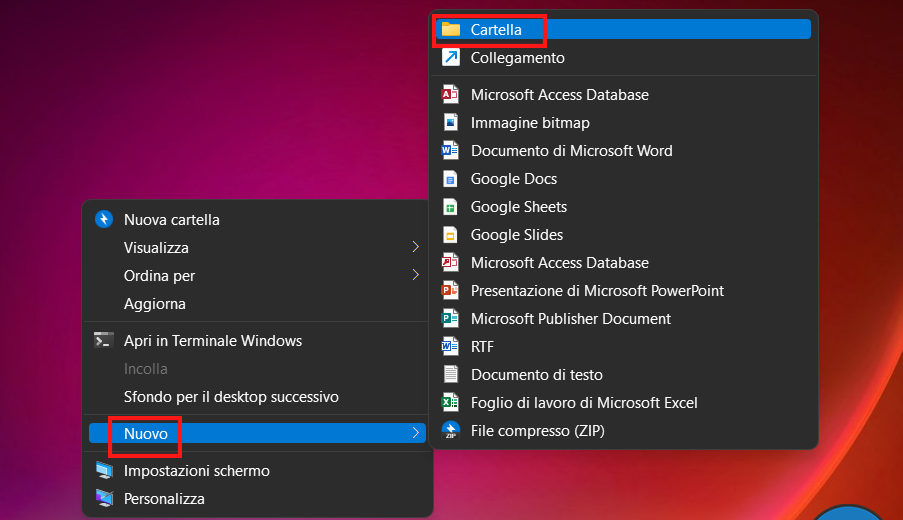This screenshot has height=520, width=903.
Task: Click the ZIP compressed file icon
Action: [x=451, y=431]
